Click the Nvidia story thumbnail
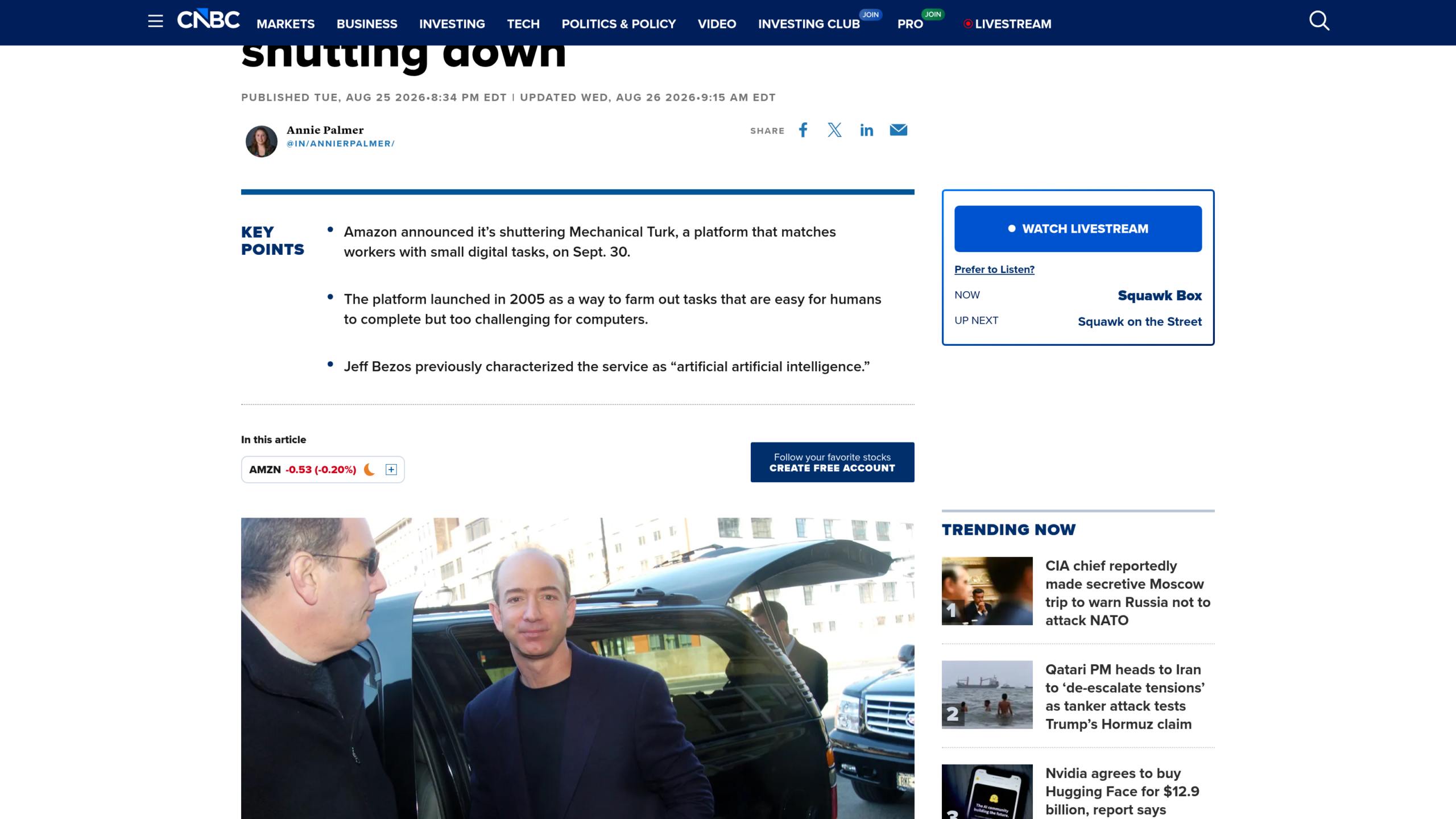This screenshot has height=819, width=1456. pos(987,792)
